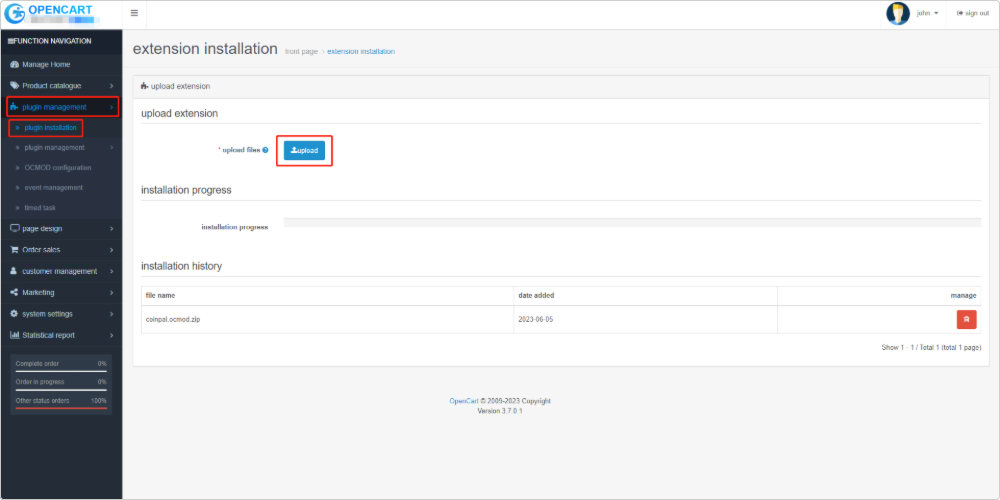Click extension installation breadcrumb link
This screenshot has width=1000, height=500.
tap(361, 52)
